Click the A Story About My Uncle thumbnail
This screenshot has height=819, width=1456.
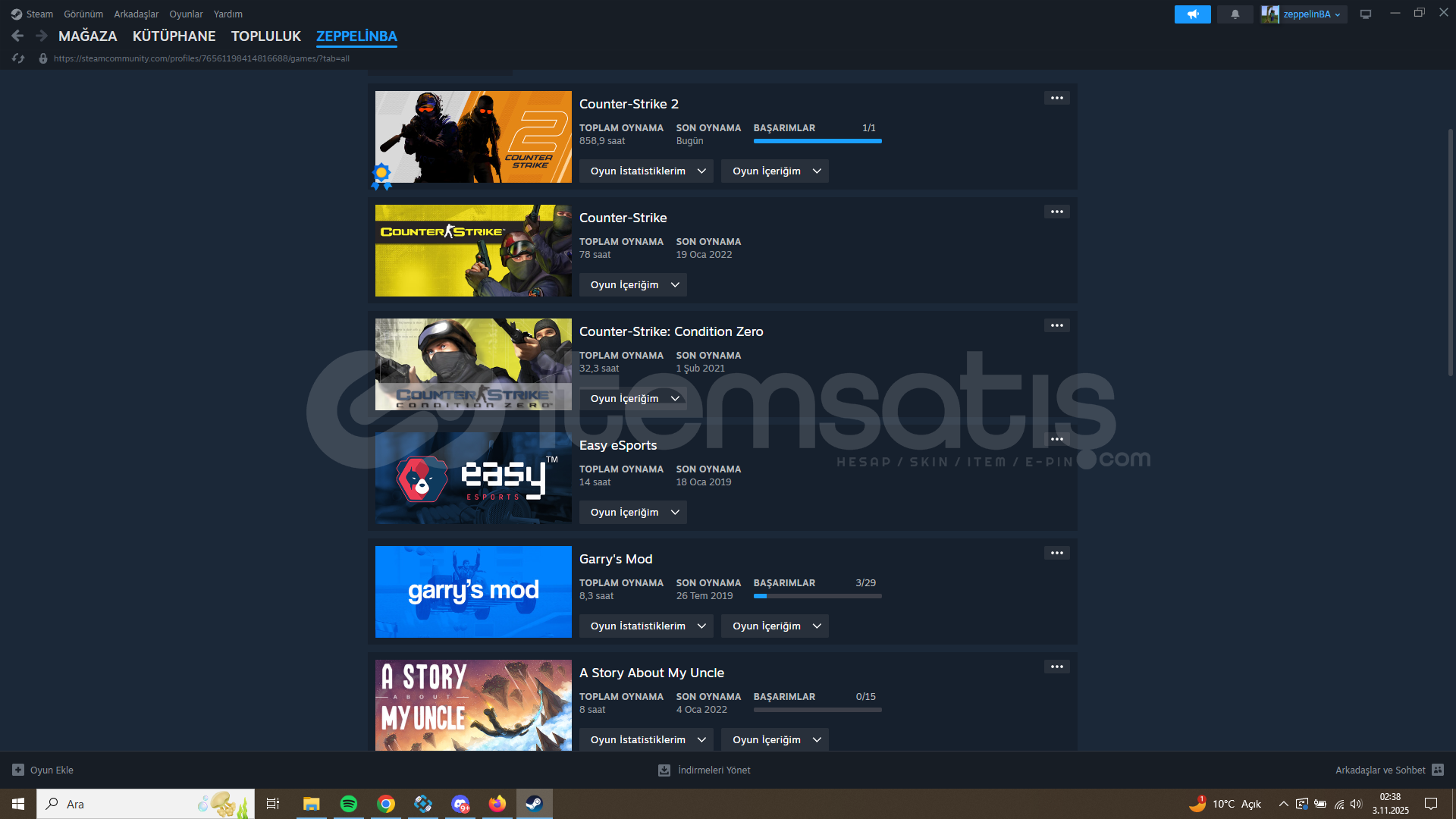coord(473,705)
